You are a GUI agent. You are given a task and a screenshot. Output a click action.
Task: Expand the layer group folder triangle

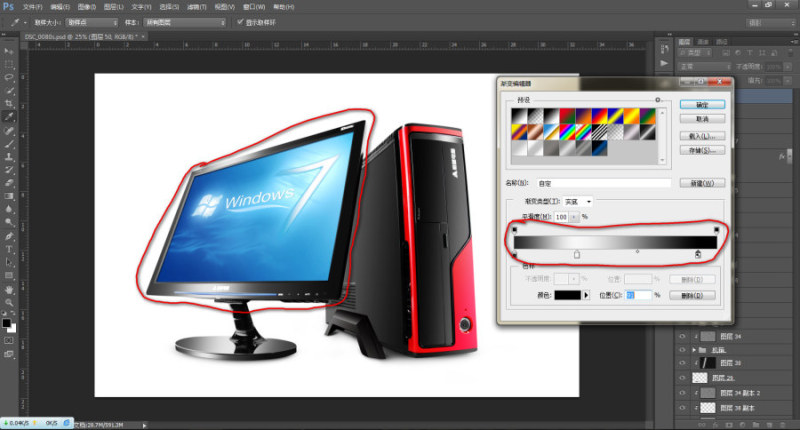694,350
